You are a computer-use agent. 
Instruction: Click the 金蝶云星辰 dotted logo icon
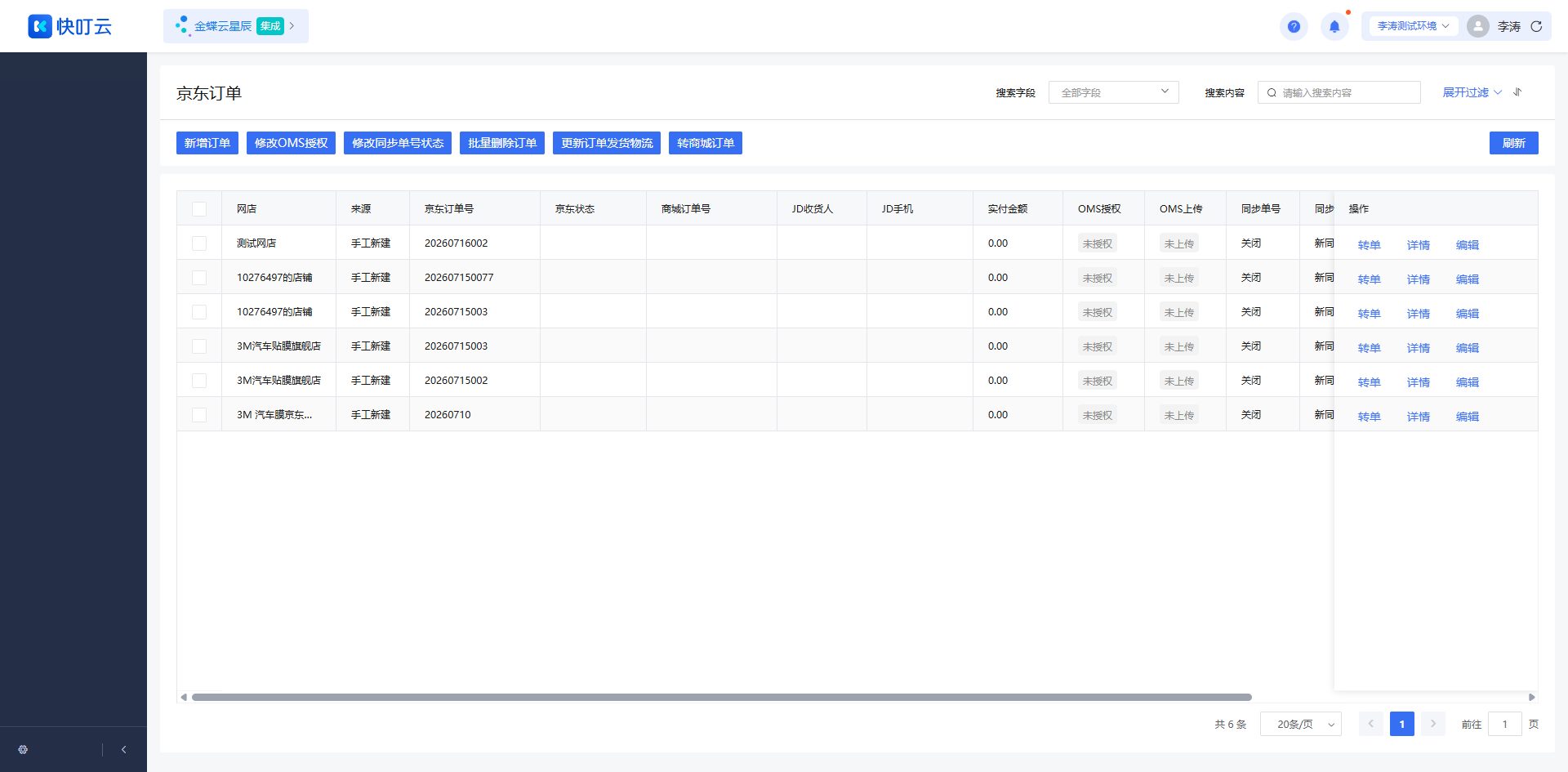tap(183, 26)
